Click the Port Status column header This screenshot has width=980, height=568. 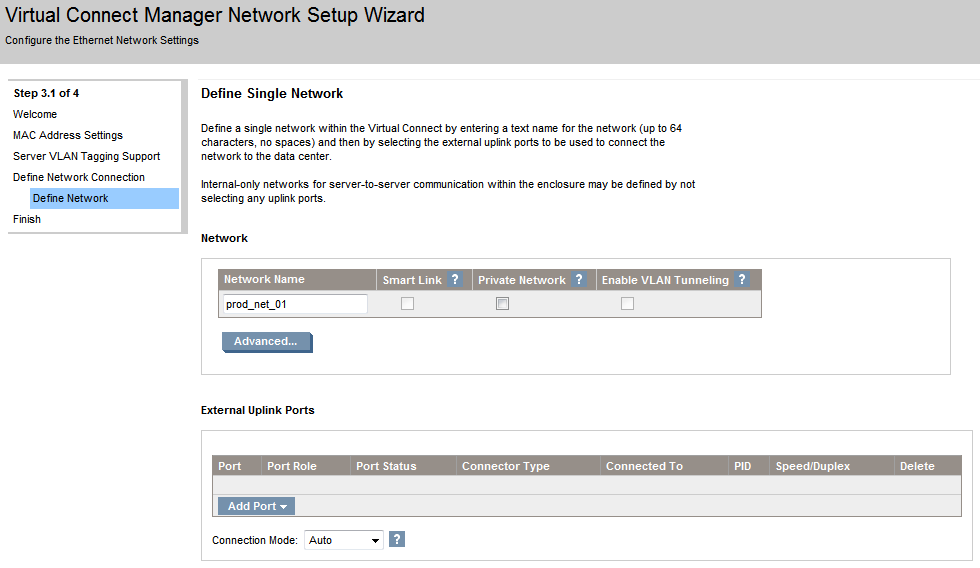coord(386,466)
